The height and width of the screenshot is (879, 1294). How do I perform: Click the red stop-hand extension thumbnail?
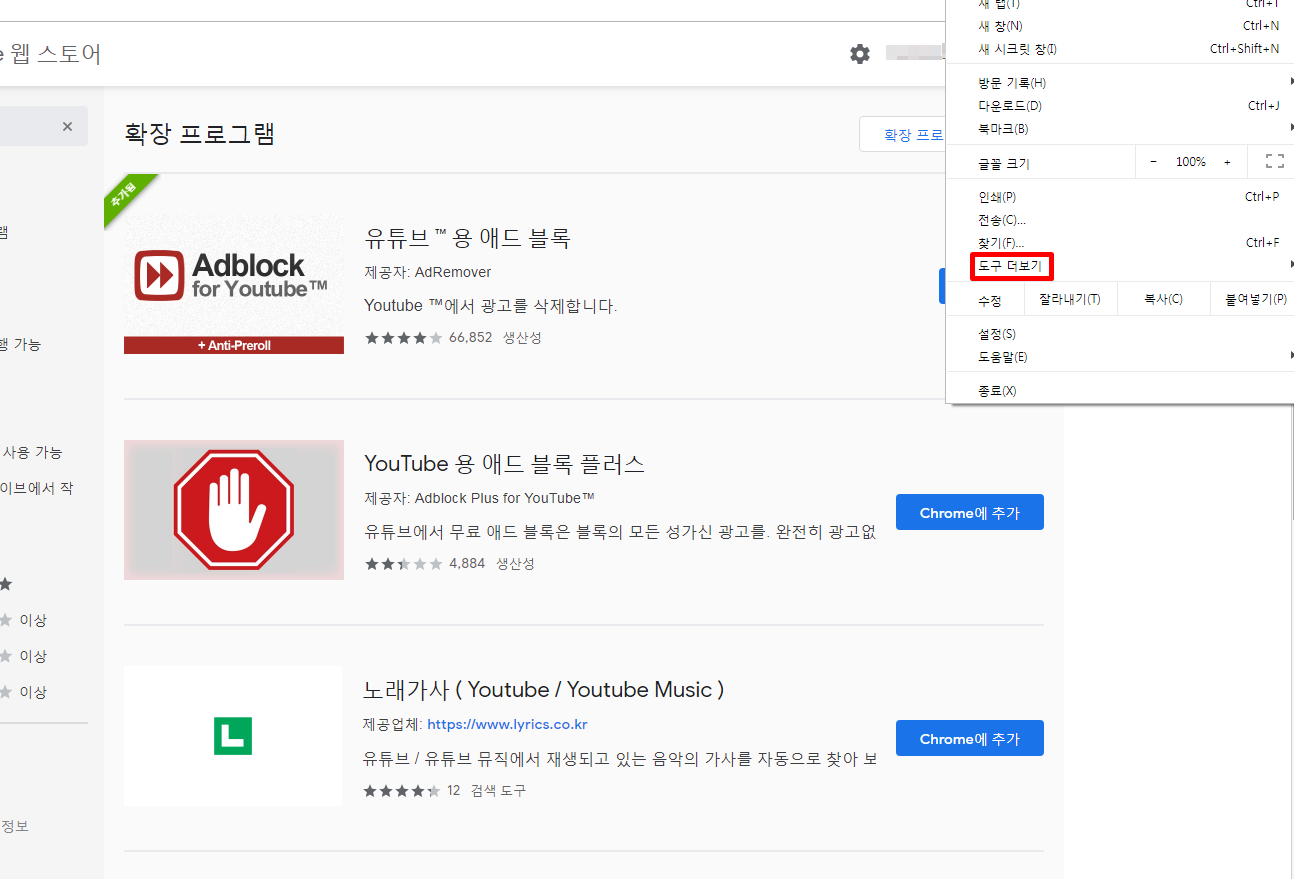pyautogui.click(x=234, y=510)
